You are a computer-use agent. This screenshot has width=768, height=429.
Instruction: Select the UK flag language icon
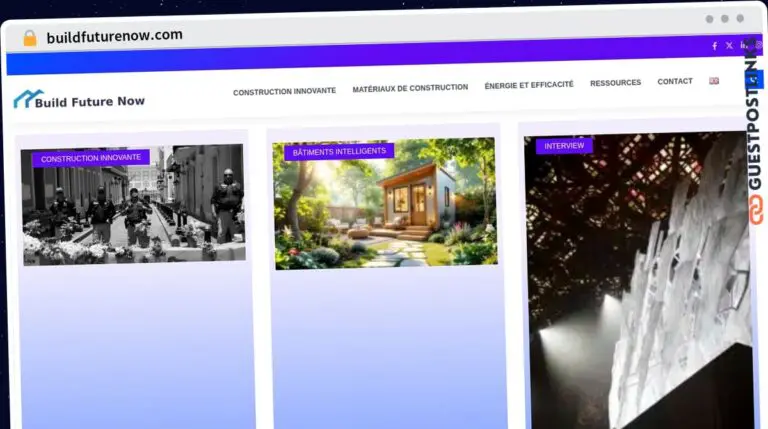(x=714, y=82)
